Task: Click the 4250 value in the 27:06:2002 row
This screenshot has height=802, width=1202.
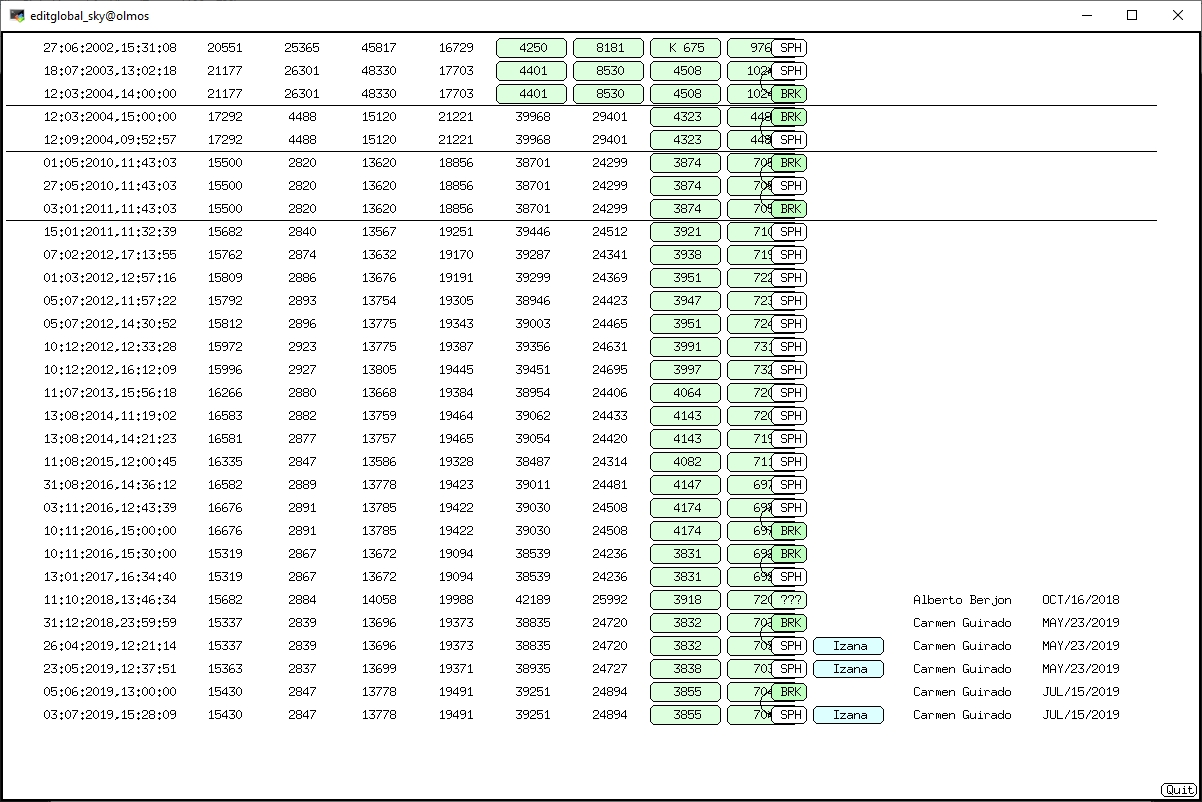Action: pos(531,48)
